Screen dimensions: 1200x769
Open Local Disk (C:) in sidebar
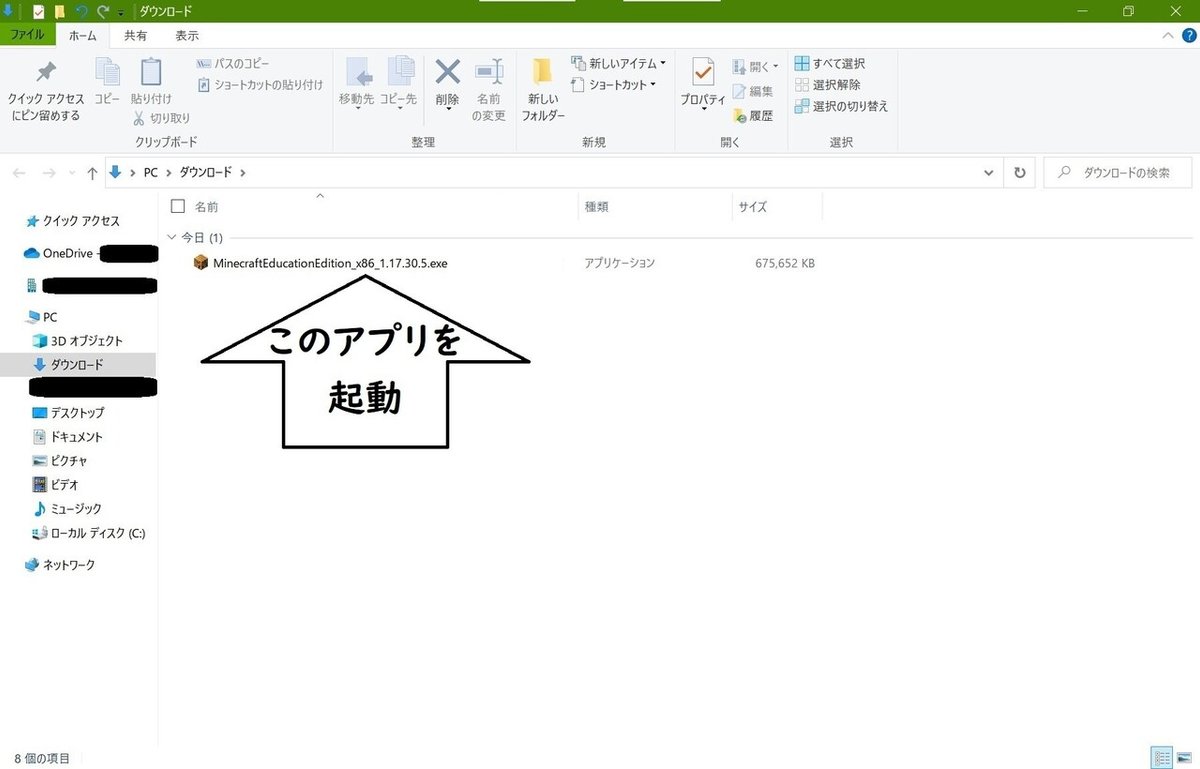[89, 533]
